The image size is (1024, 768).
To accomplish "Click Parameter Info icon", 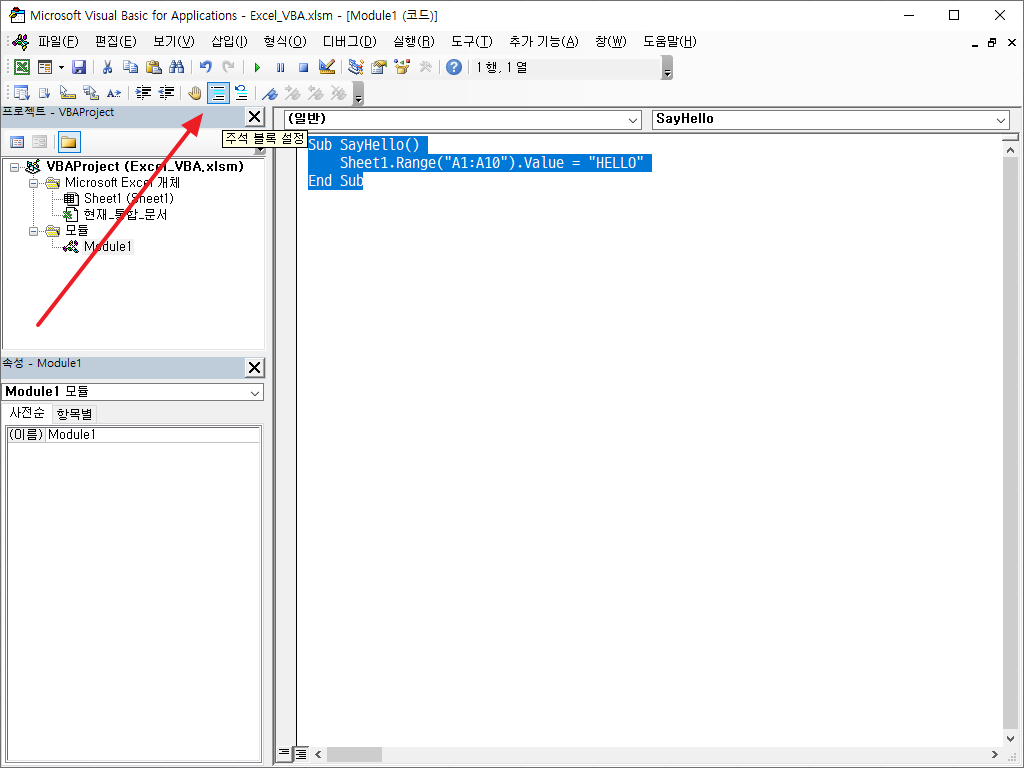I will click(91, 93).
